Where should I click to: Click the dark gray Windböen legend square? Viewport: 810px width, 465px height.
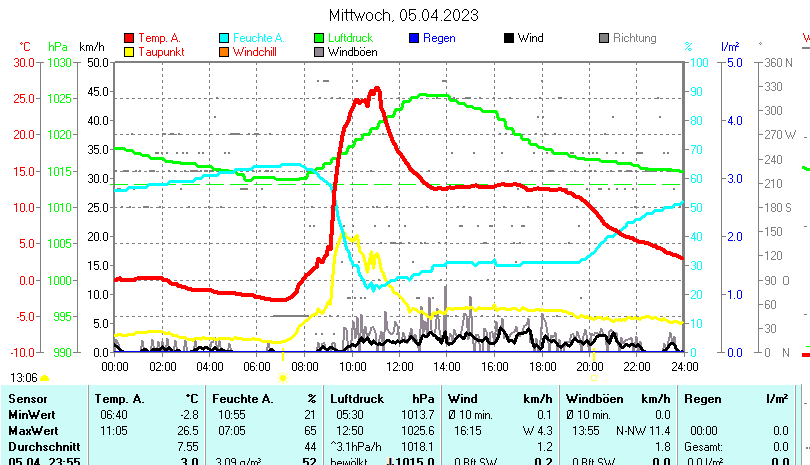click(319, 52)
